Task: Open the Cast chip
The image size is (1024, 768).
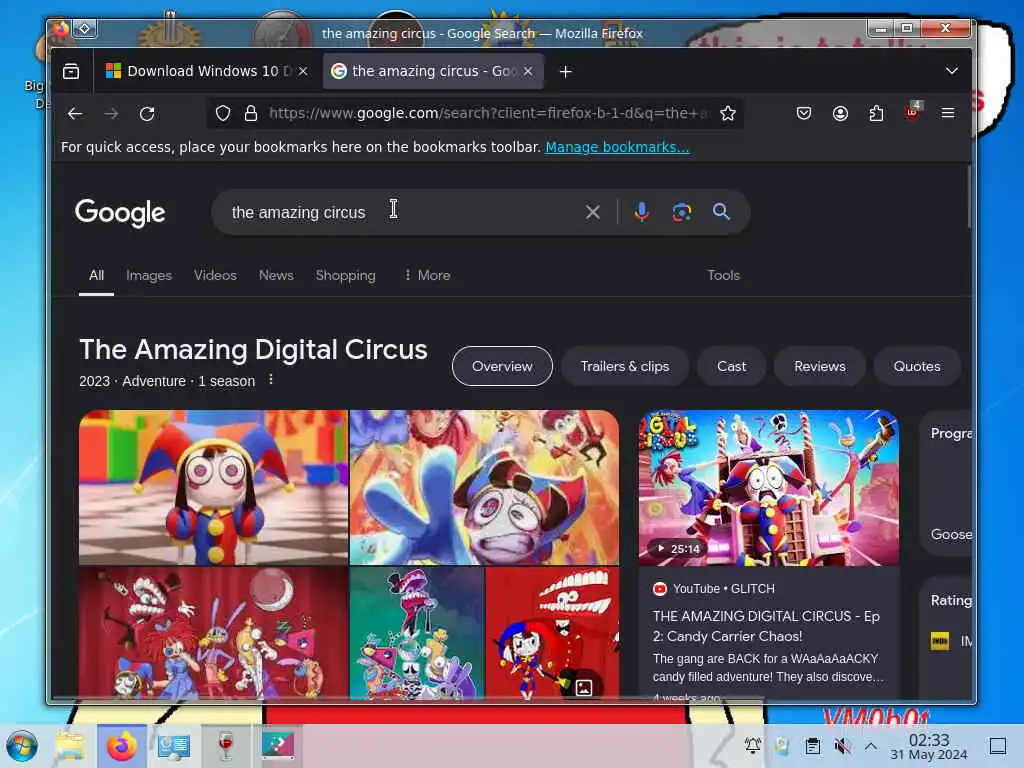Action: (x=731, y=366)
